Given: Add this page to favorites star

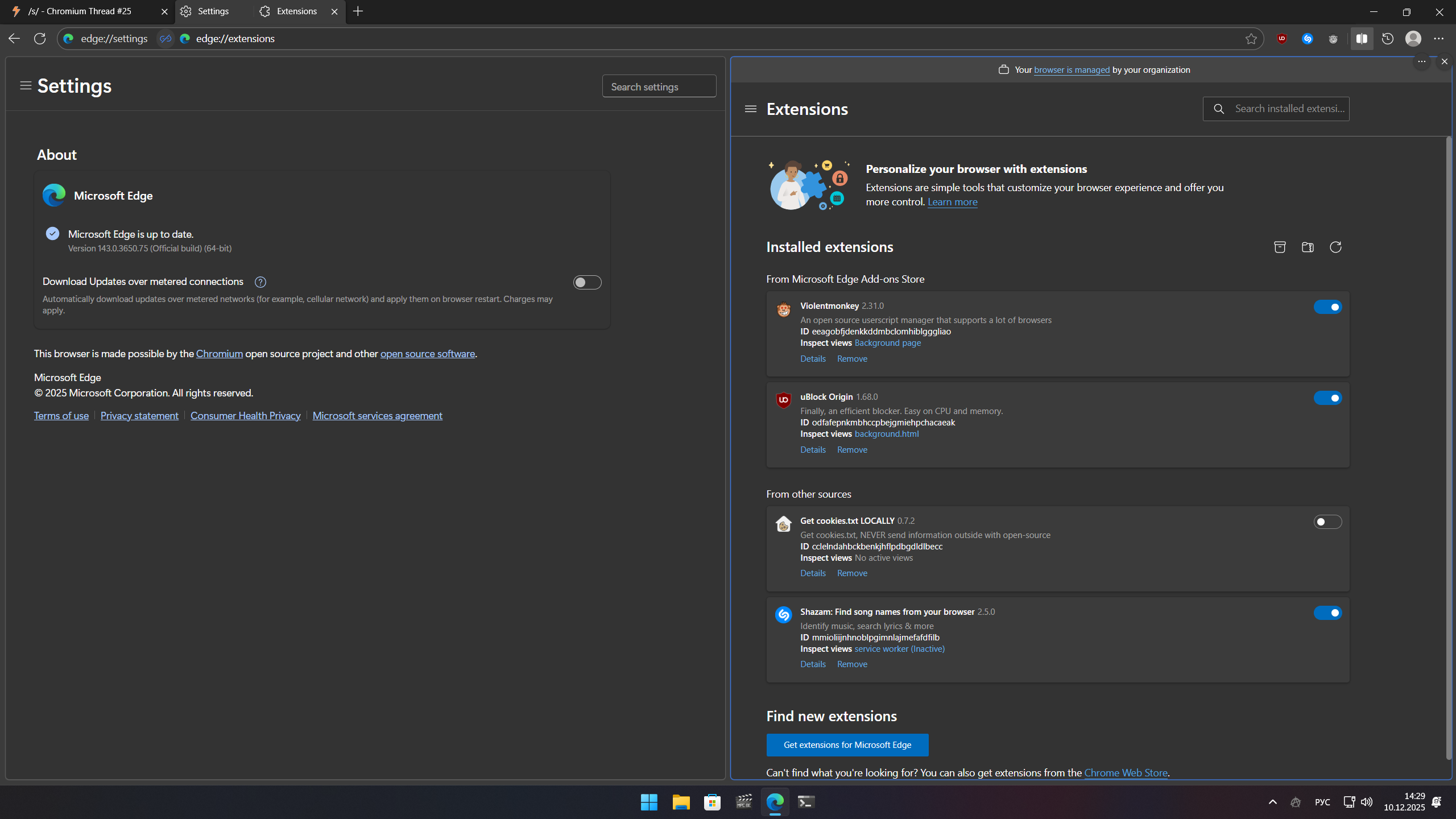Looking at the screenshot, I should pos(1251,39).
